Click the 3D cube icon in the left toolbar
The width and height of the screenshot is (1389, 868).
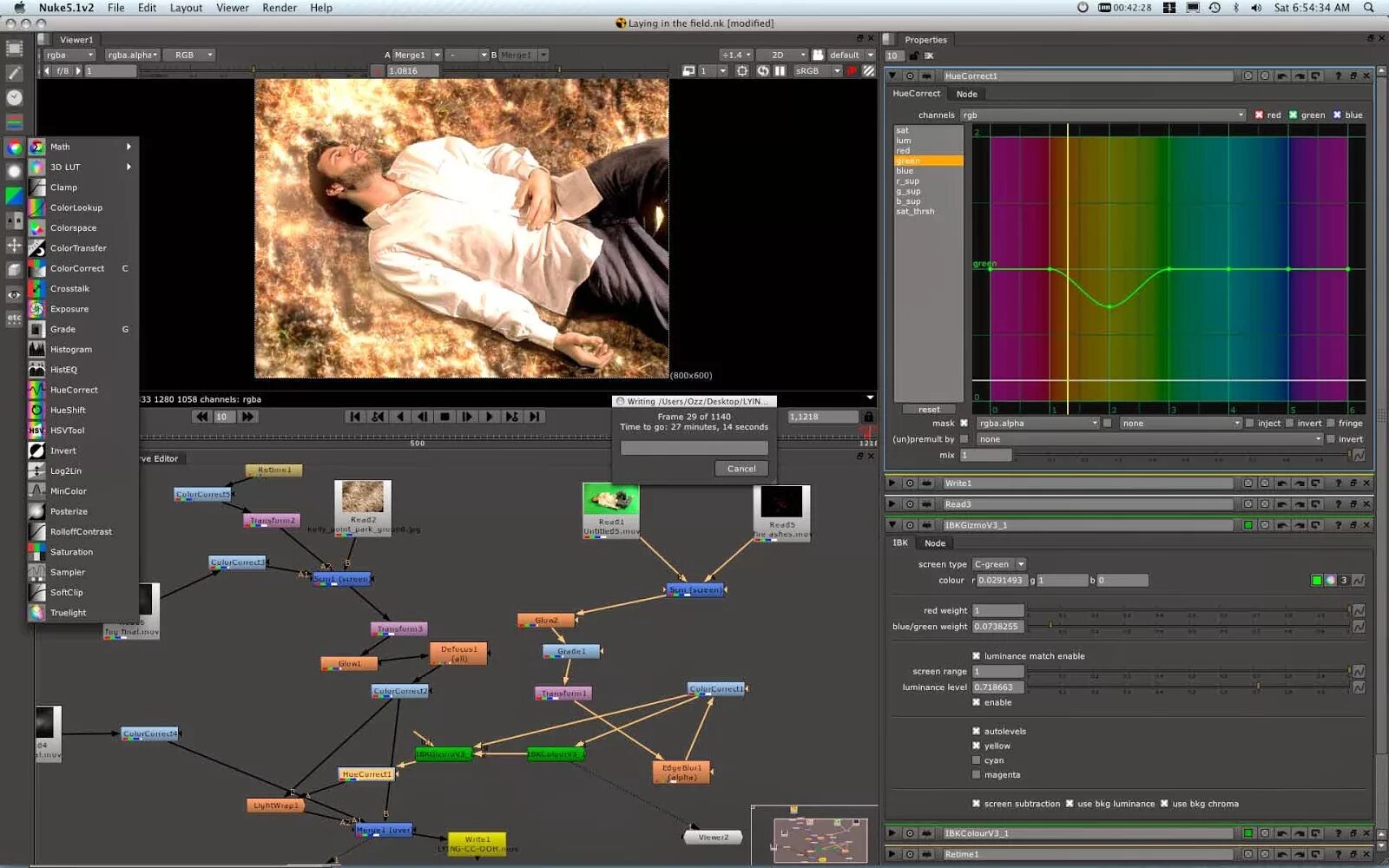click(14, 268)
